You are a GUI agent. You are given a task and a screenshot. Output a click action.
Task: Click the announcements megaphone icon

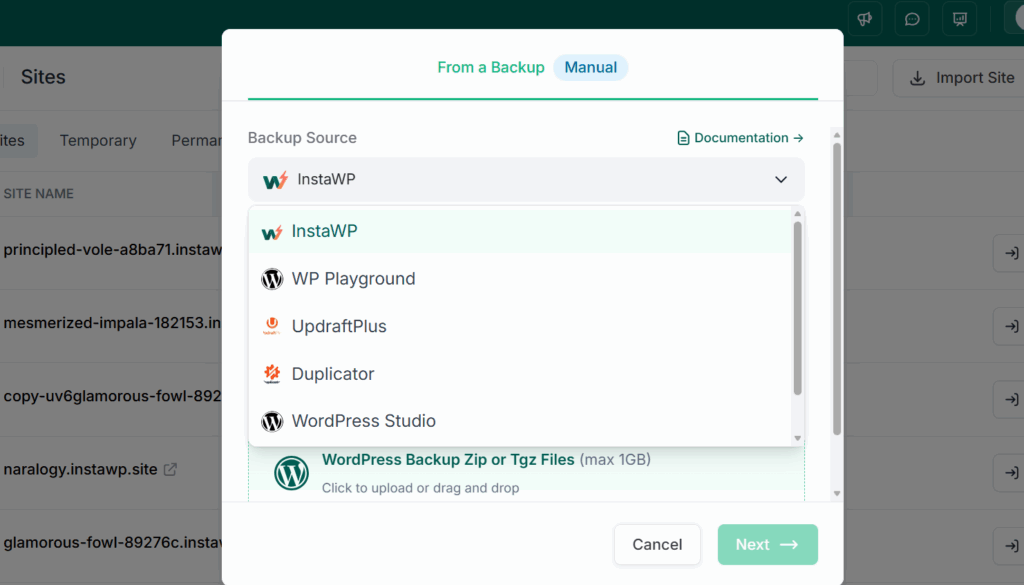coord(865,19)
